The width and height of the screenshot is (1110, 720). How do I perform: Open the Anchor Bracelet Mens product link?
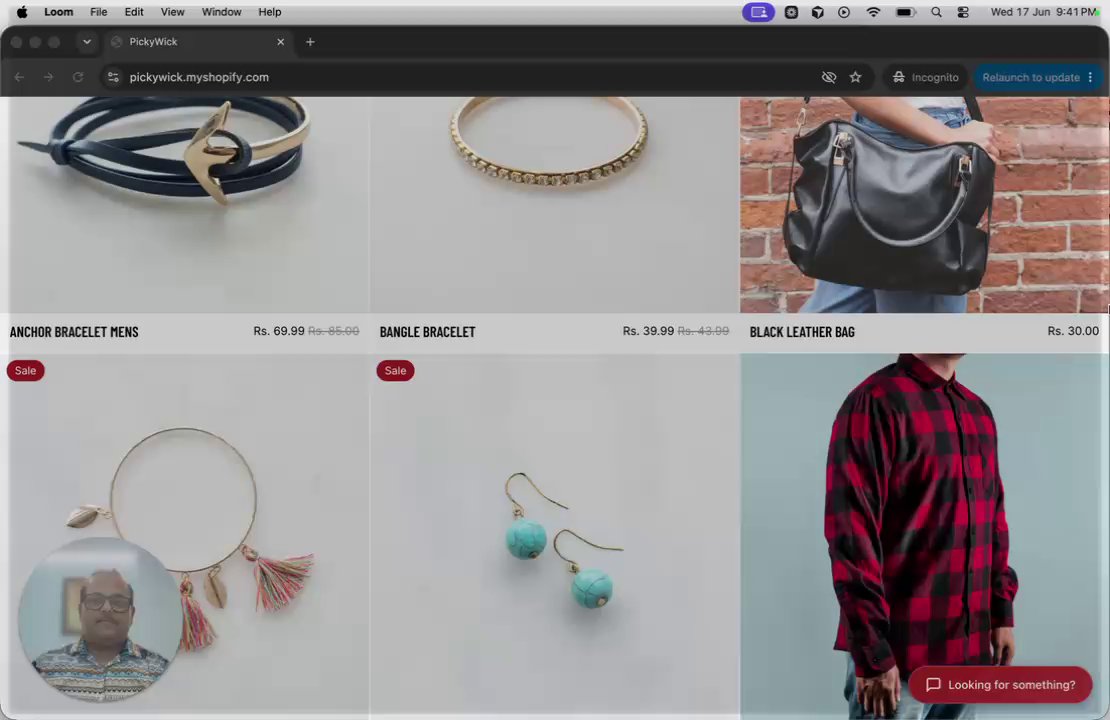point(74,331)
